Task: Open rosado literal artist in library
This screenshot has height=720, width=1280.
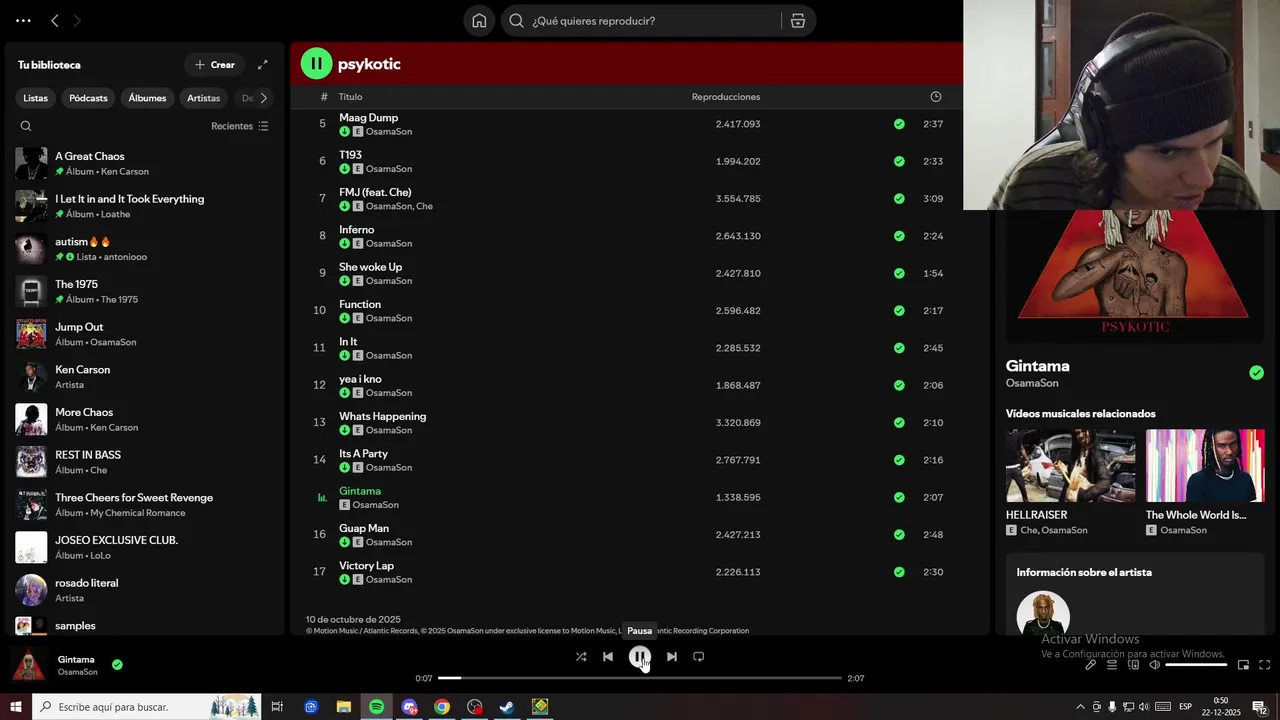Action: (x=145, y=590)
